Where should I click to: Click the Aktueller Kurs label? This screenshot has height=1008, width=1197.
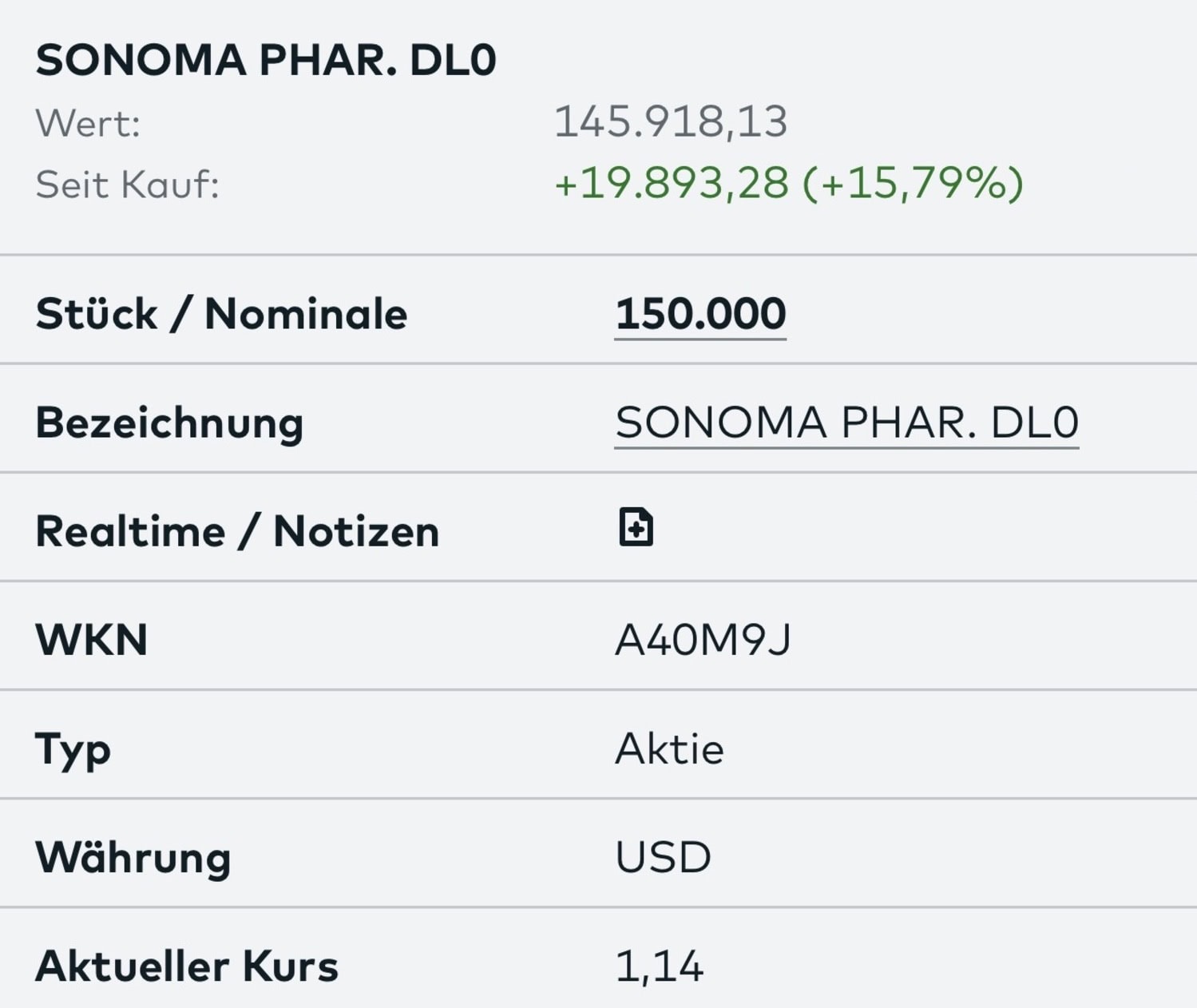pos(187,966)
